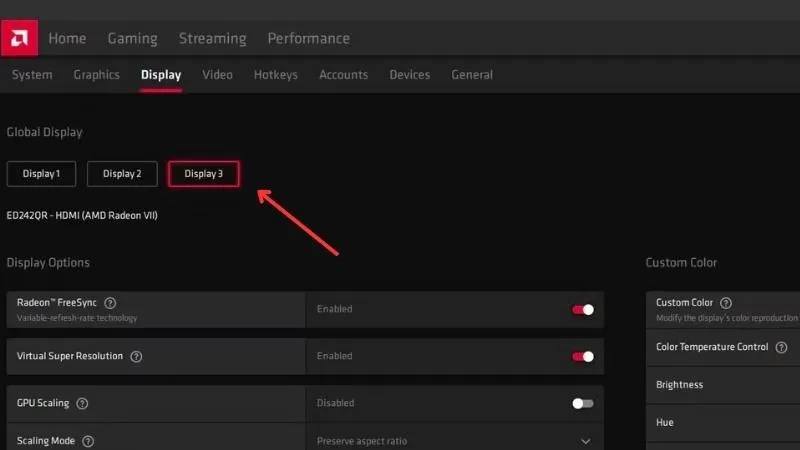Image resolution: width=800 pixels, height=450 pixels.
Task: Show Color Temperature Control help icon
Action: pos(781,347)
